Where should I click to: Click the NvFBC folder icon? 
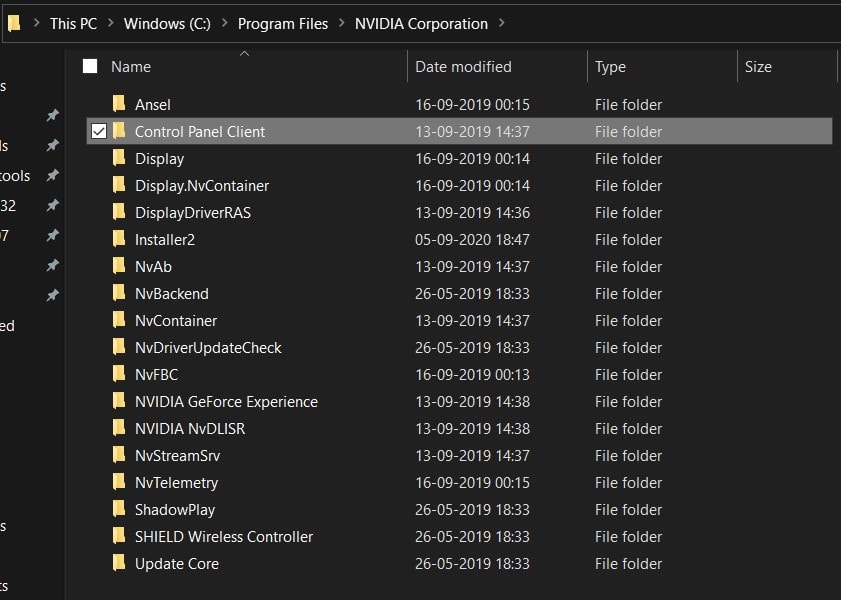[119, 373]
